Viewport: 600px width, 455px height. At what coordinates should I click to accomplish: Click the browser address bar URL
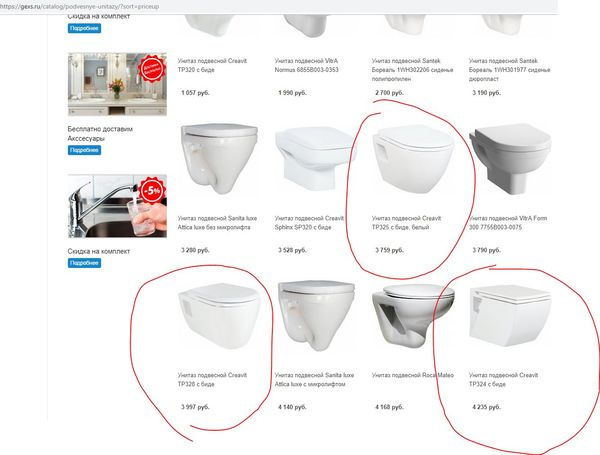coord(80,7)
